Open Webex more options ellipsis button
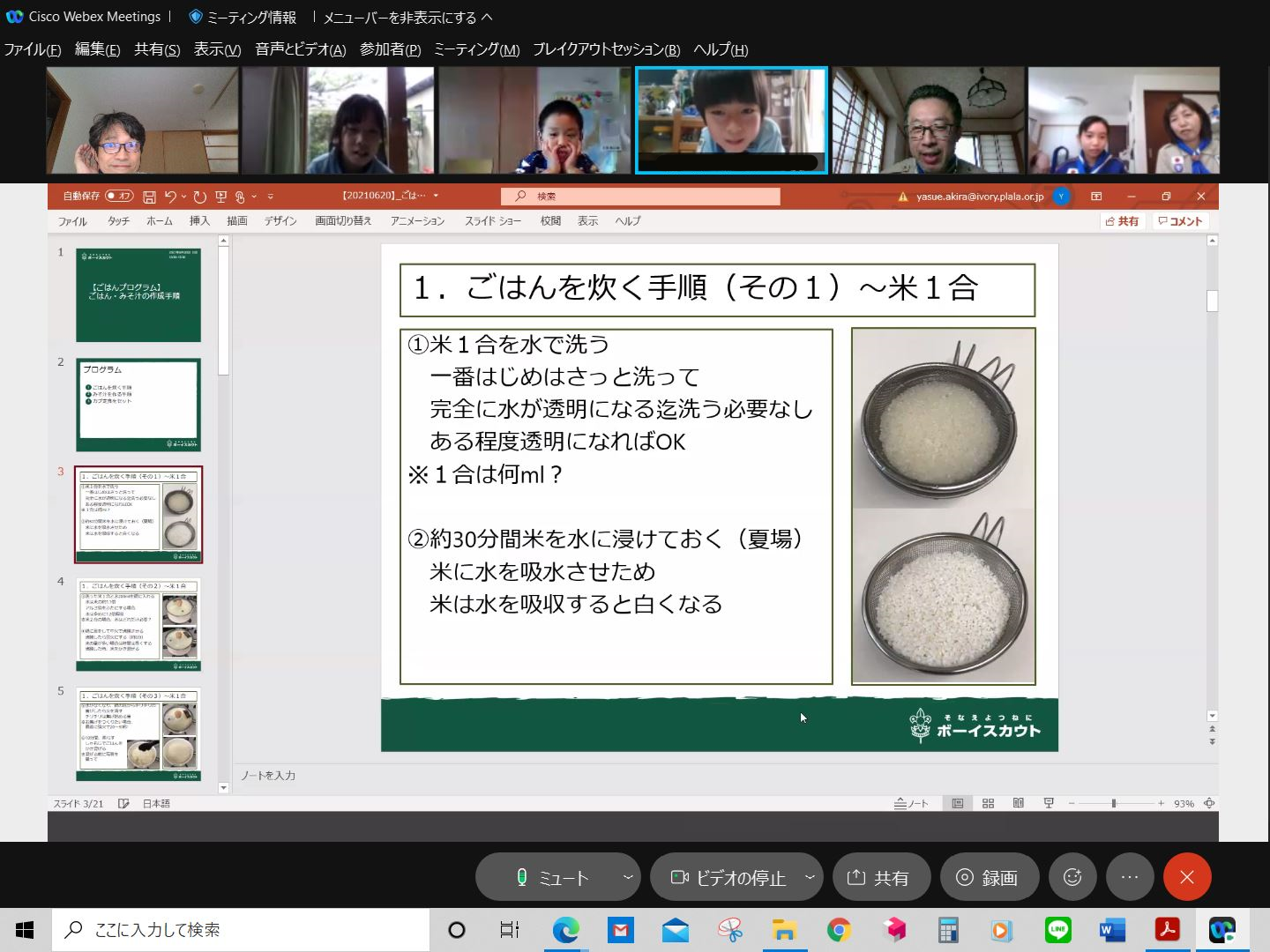Viewport: 1270px width, 952px height. click(x=1130, y=877)
